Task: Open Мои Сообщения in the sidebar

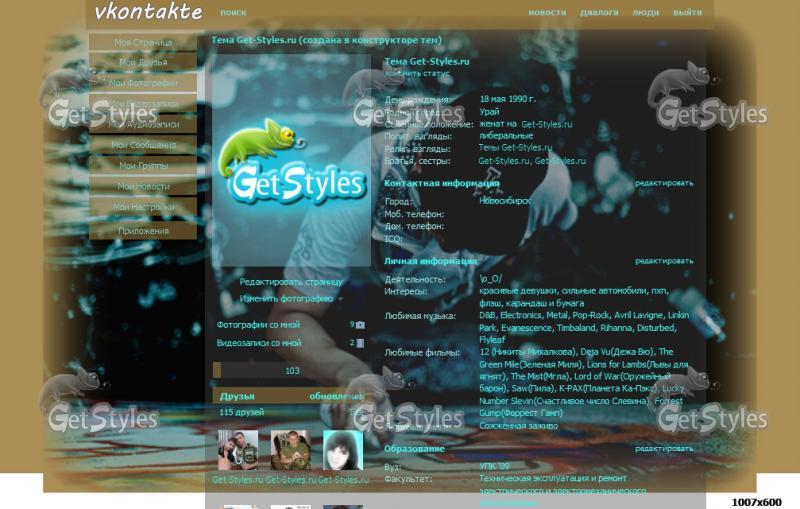Action: pos(143,145)
